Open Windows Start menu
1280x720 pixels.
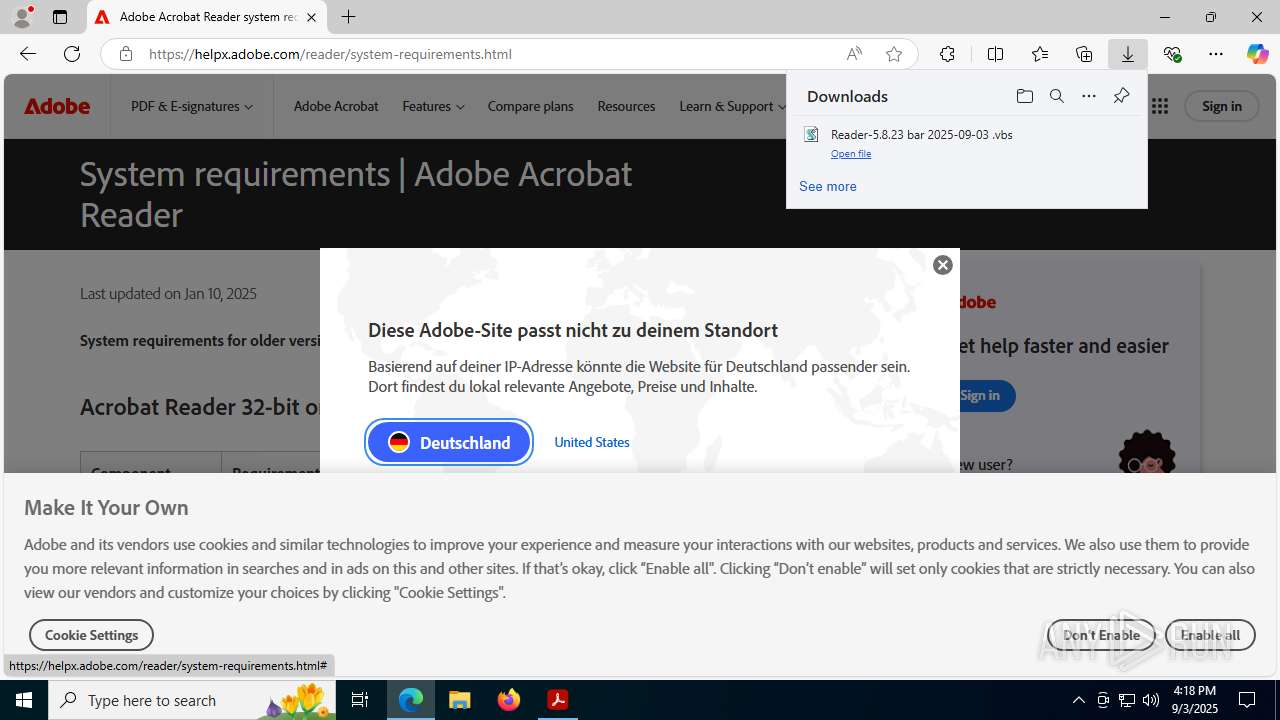pyautogui.click(x=24, y=700)
